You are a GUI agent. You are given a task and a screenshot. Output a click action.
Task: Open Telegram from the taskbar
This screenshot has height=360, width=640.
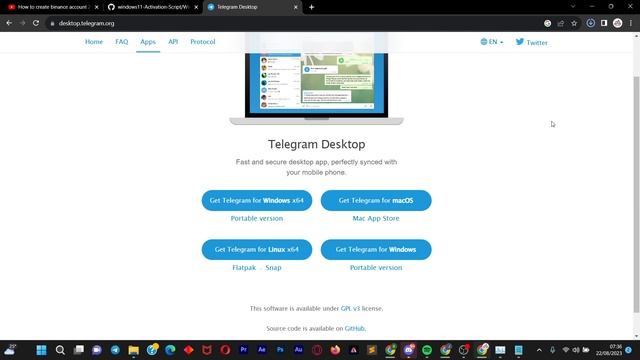click(x=115, y=350)
